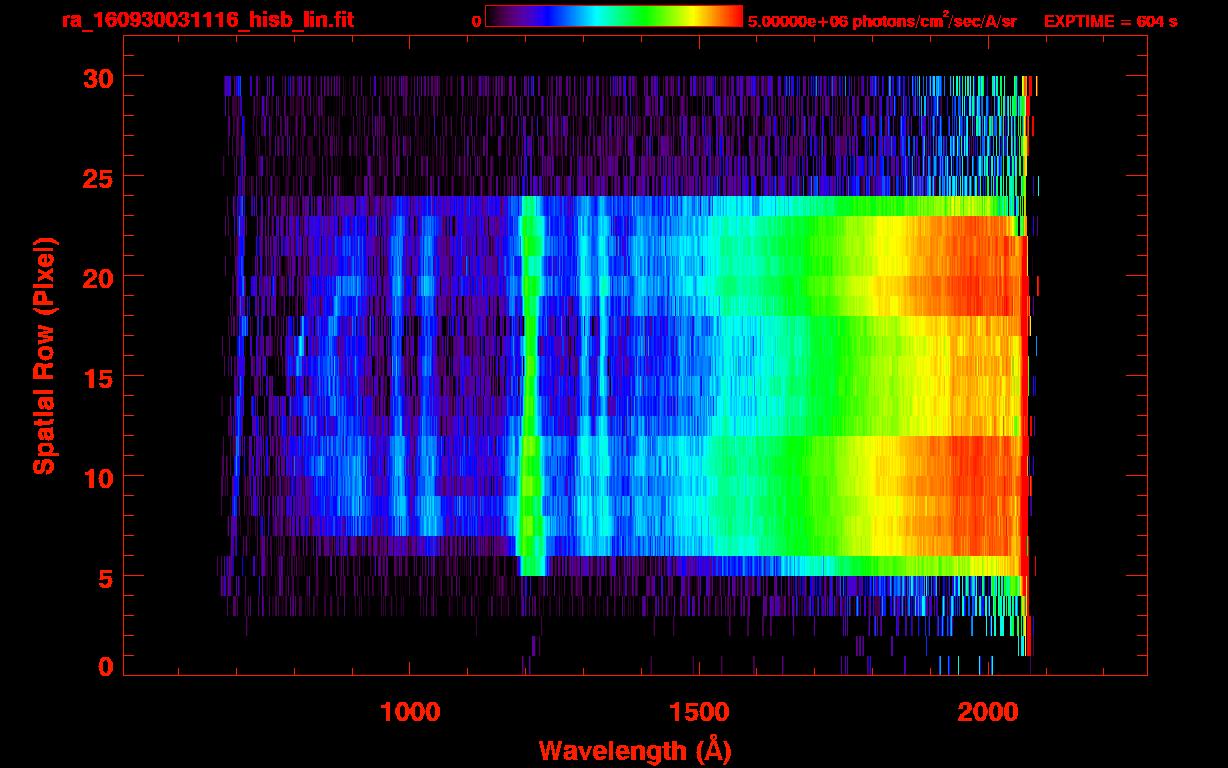1228x768 pixels.
Task: Click the x-axis tick label 1500
Action: coord(699,712)
